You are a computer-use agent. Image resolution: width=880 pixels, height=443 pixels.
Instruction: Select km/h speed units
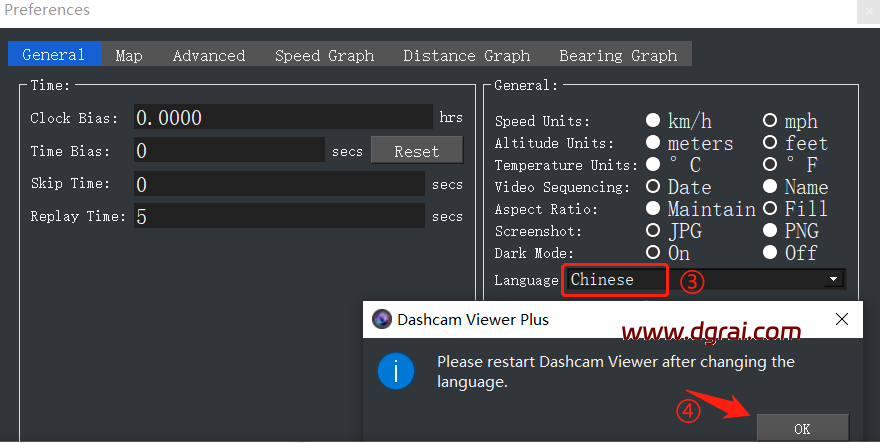tap(653, 121)
